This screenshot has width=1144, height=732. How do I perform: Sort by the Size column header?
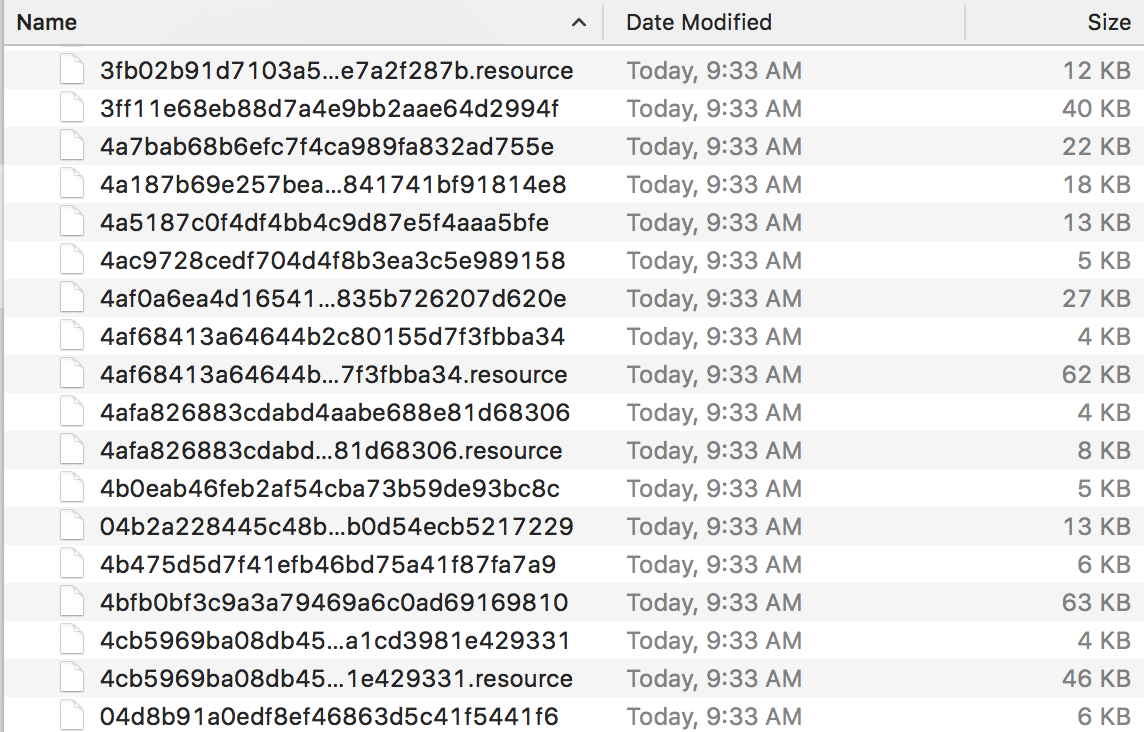tap(1108, 23)
